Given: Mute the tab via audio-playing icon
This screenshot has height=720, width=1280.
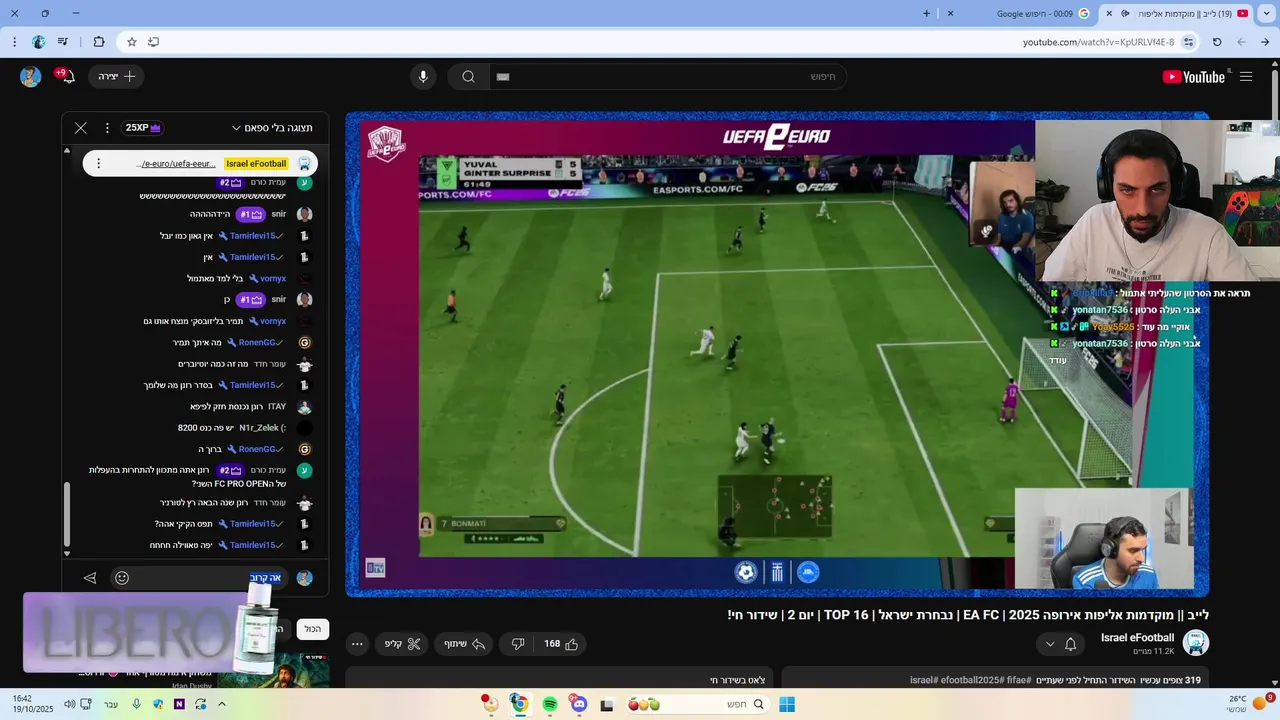Looking at the screenshot, I should (1125, 14).
